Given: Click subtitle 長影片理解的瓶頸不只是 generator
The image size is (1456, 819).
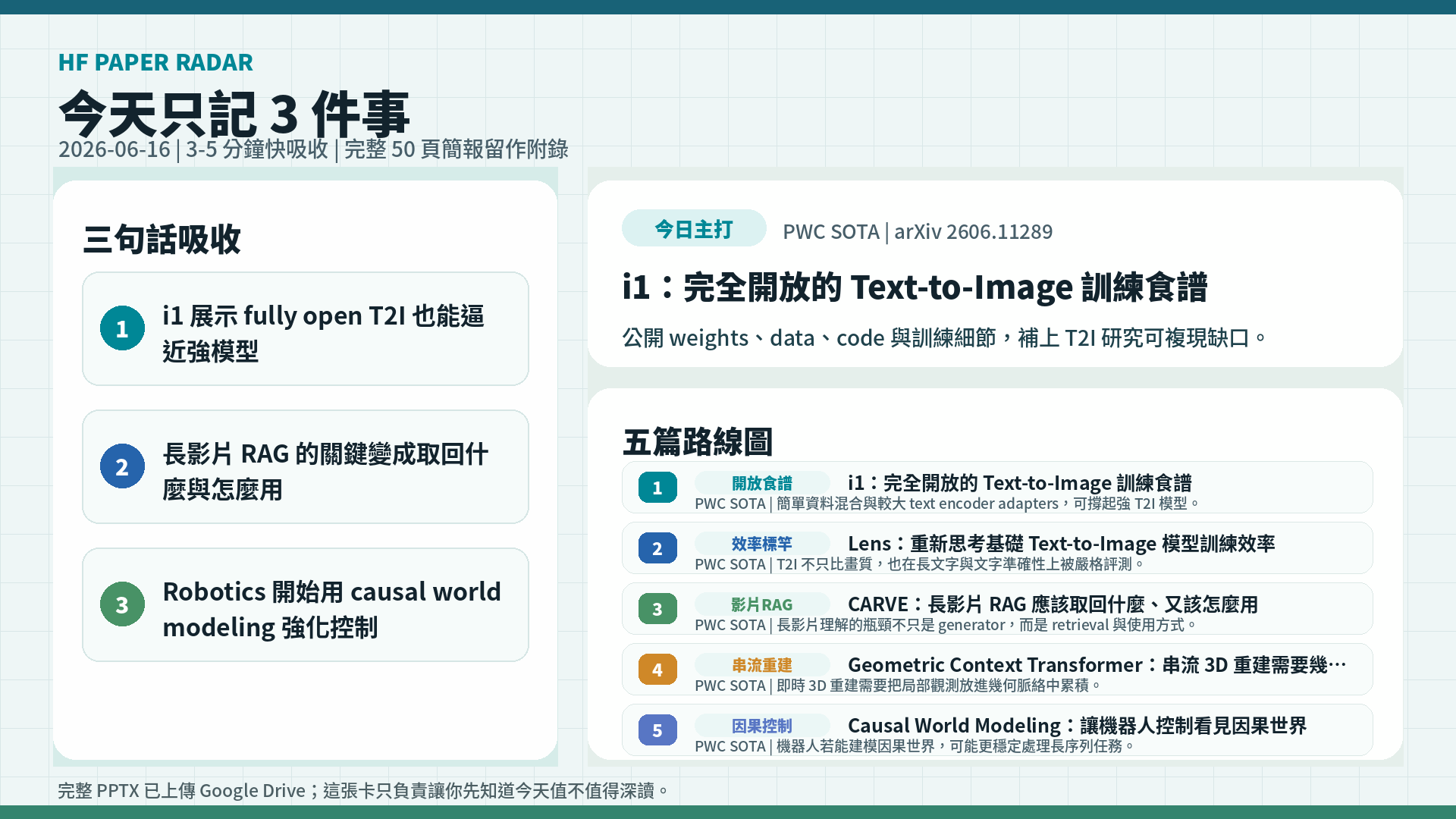Looking at the screenshot, I should tap(946, 625).
